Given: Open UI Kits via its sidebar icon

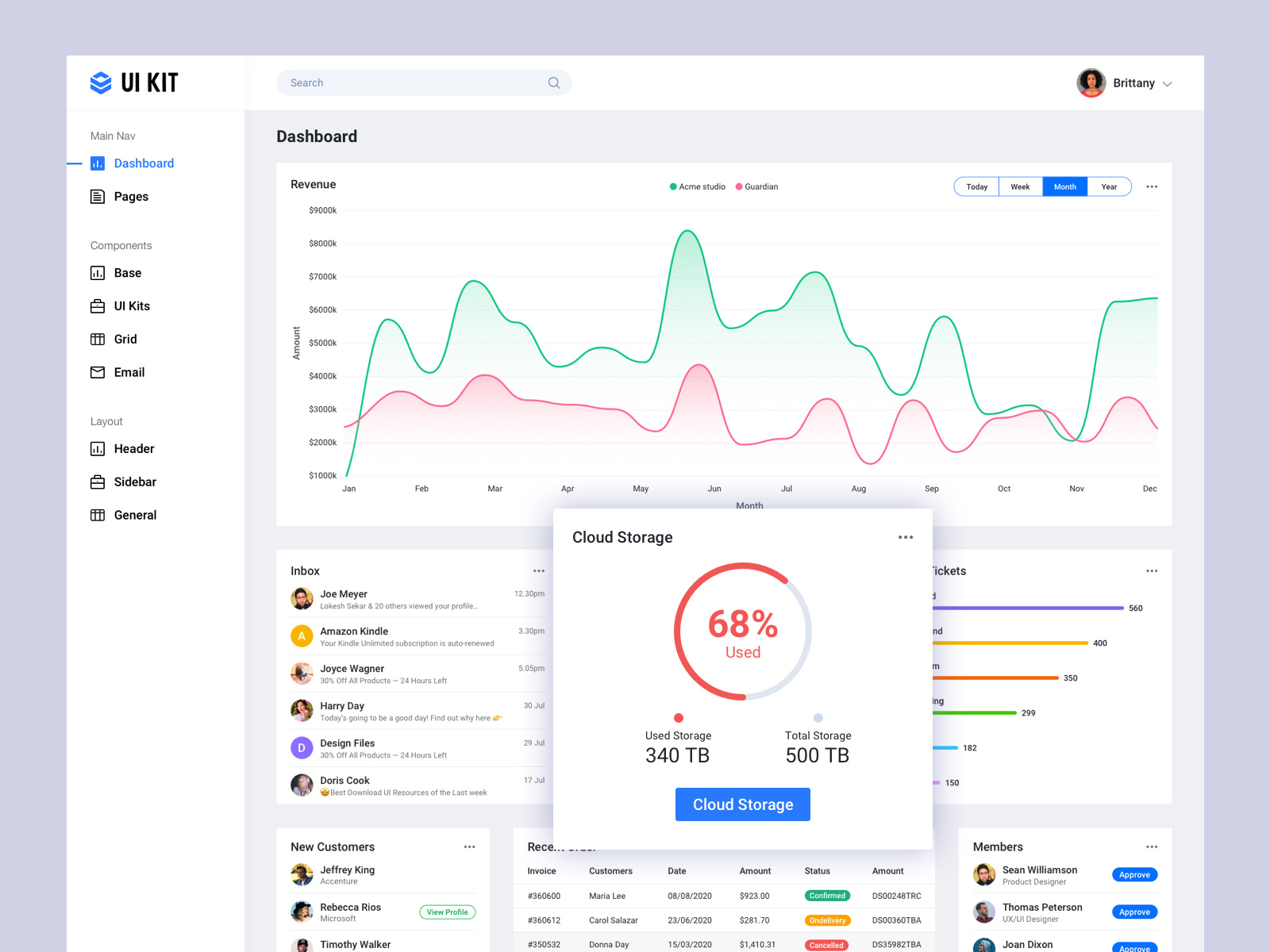Looking at the screenshot, I should tap(97, 305).
